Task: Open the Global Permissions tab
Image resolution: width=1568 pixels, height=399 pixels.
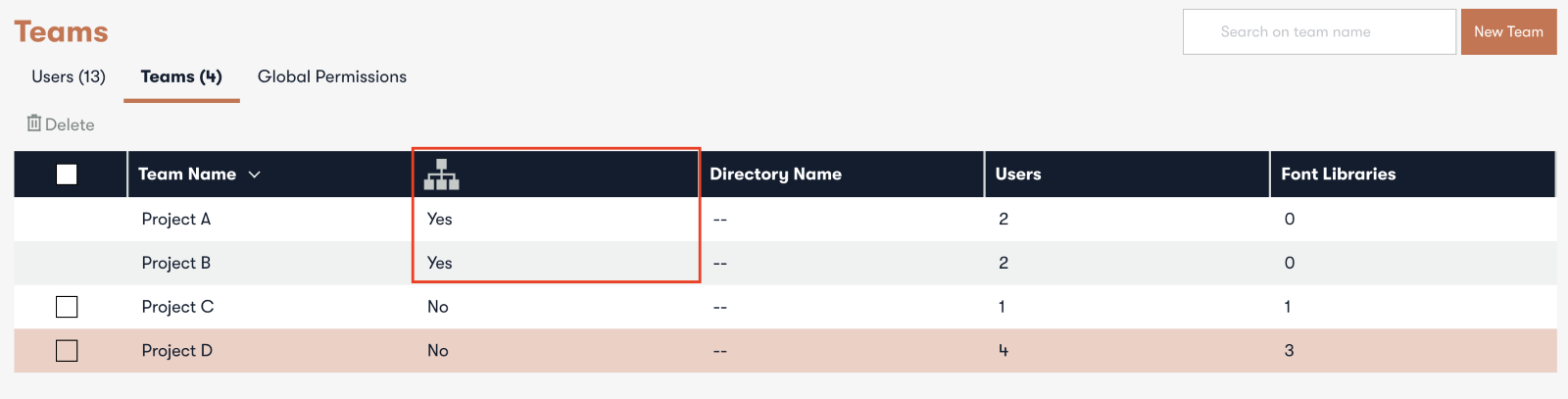Action: 332,76
